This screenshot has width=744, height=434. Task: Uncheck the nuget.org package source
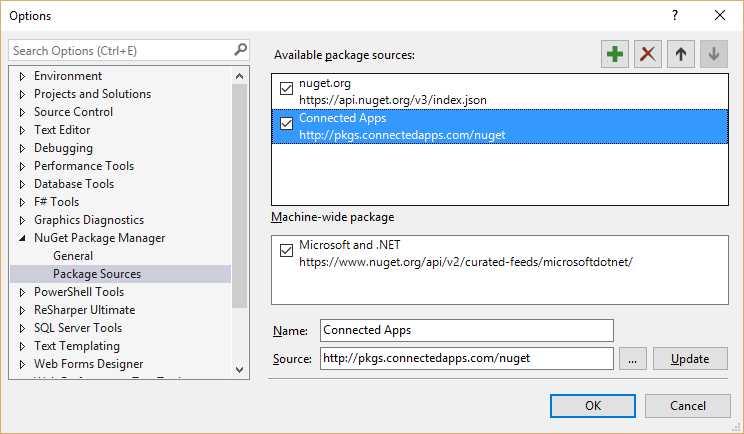287,88
